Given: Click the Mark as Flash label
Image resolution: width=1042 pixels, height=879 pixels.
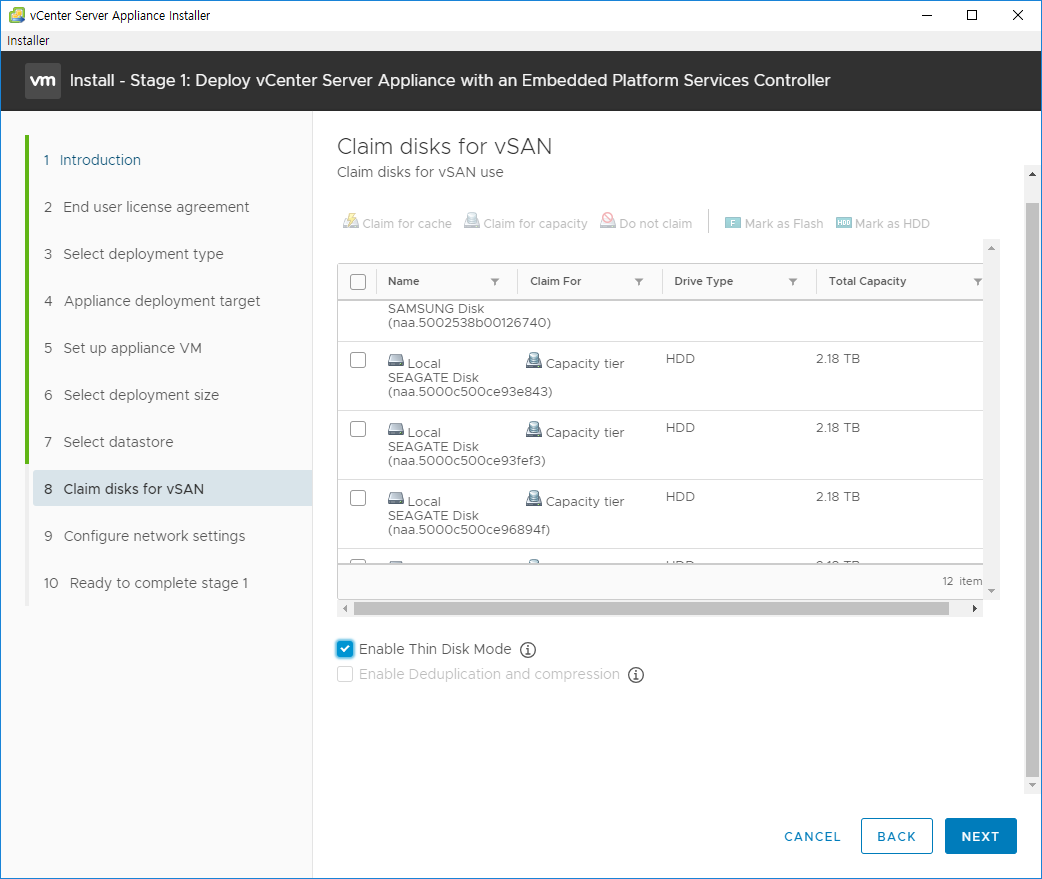Looking at the screenshot, I should (x=783, y=224).
